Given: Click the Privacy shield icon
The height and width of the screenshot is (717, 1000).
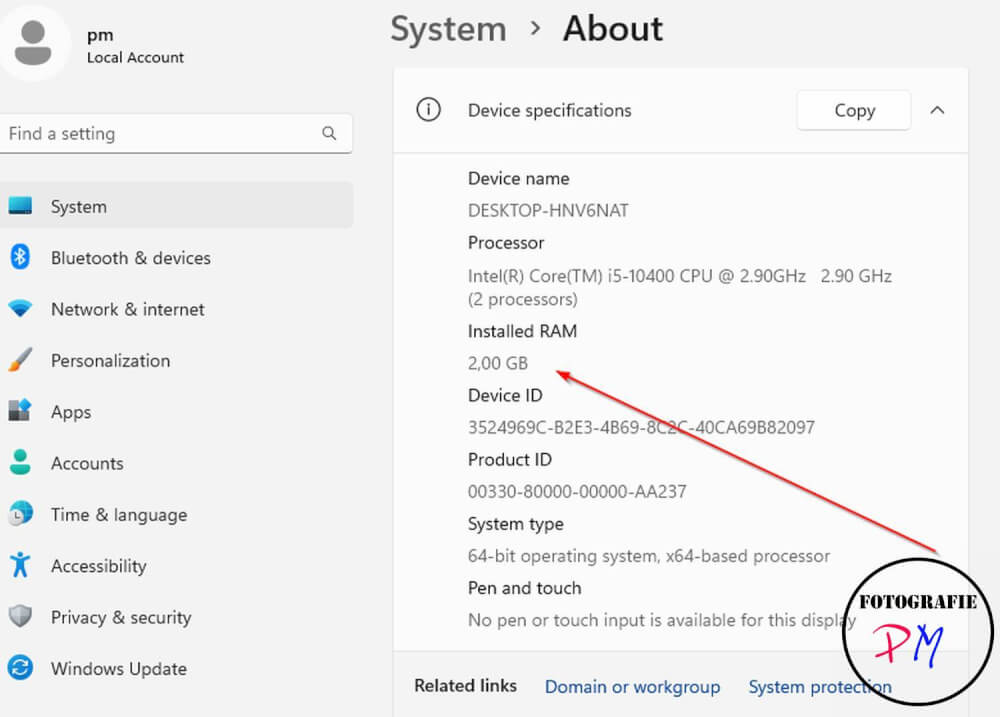Looking at the screenshot, I should 20,616.
